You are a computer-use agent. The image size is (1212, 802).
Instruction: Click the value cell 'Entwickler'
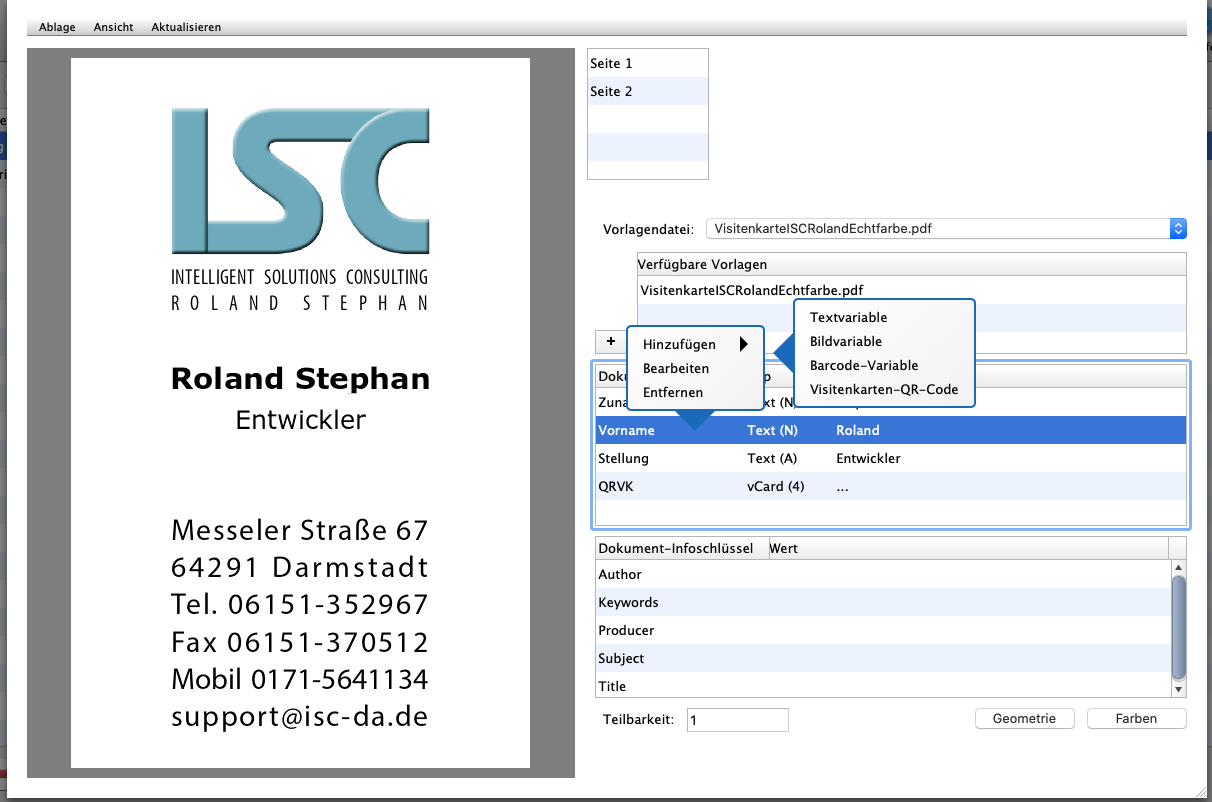coord(868,458)
